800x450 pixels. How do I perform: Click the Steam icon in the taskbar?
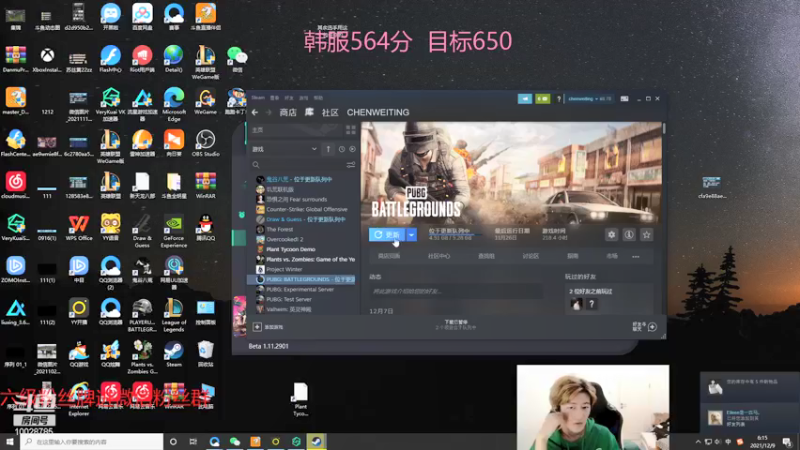click(316, 441)
